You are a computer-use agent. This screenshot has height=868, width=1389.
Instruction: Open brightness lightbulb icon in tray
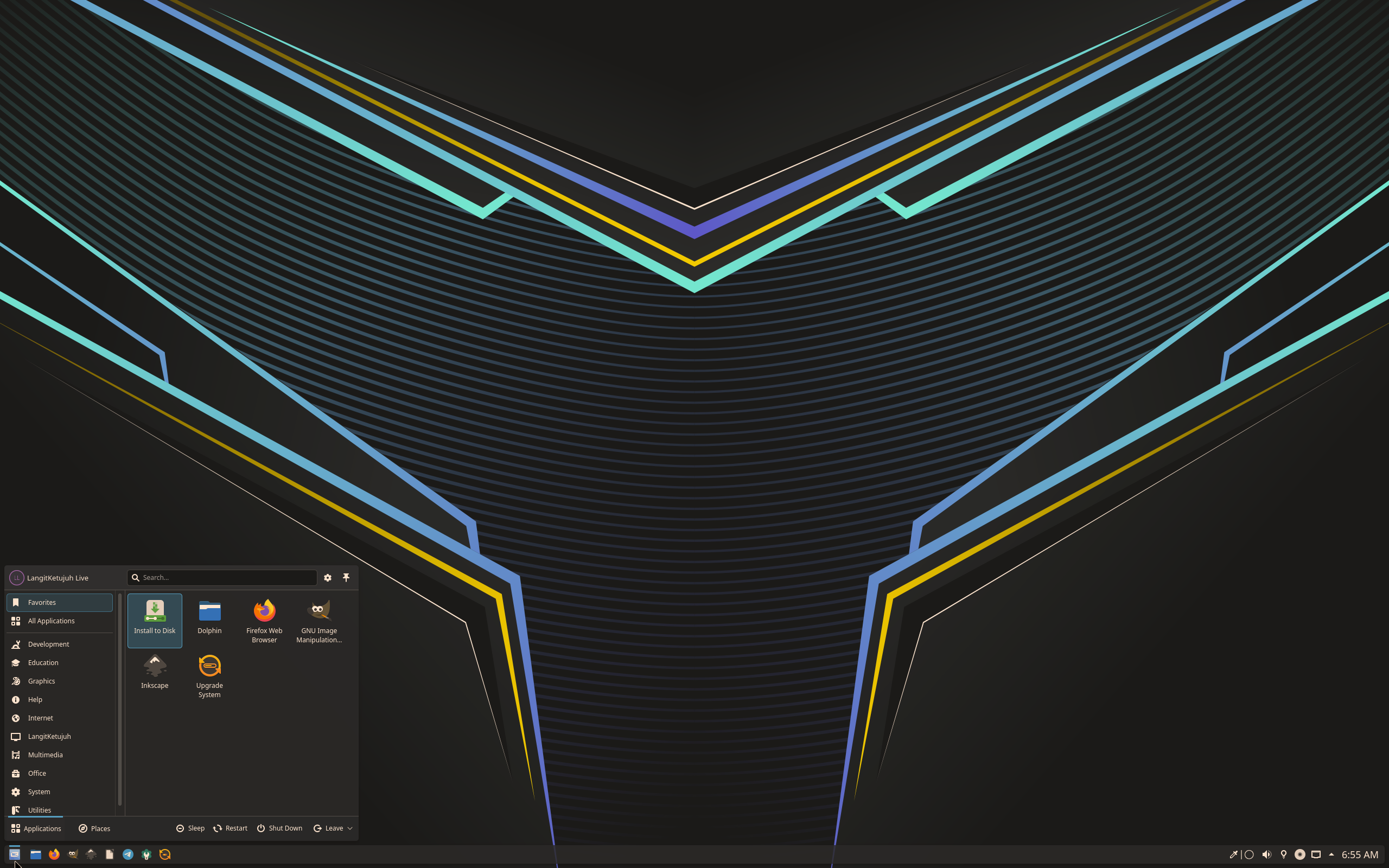pos(1283,854)
